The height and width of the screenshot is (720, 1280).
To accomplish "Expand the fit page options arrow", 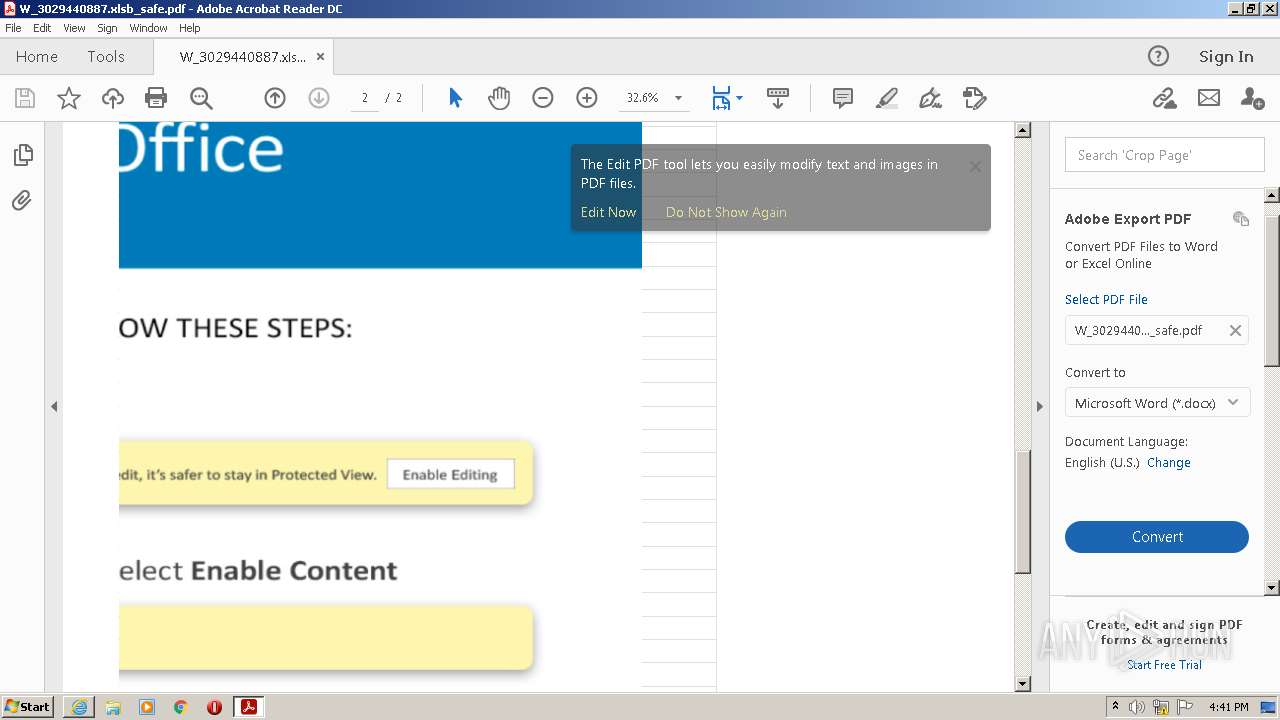I will (x=739, y=98).
